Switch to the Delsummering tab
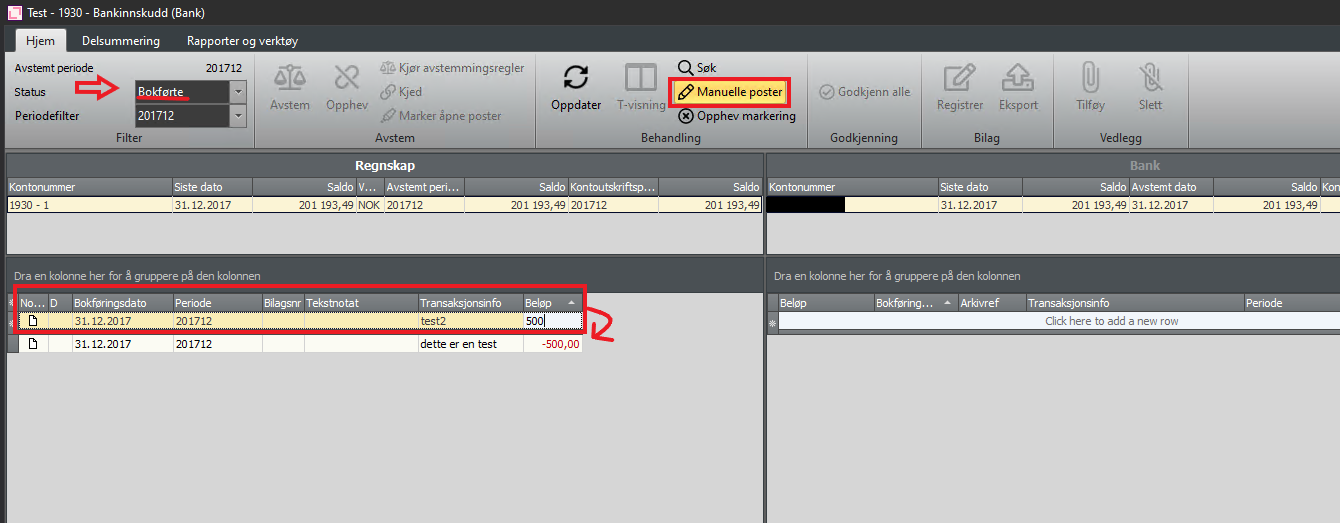 tap(121, 41)
